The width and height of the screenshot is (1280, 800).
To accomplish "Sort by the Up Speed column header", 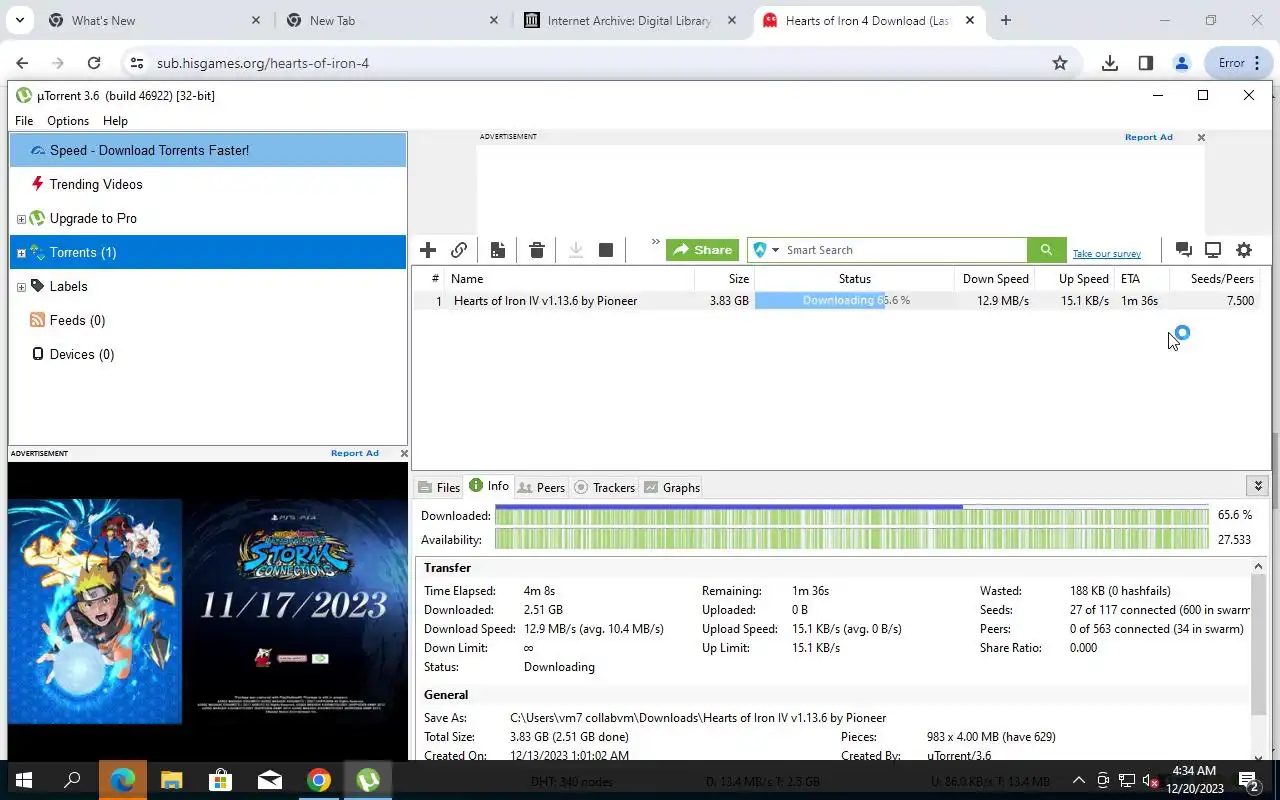I will coord(1074,279).
